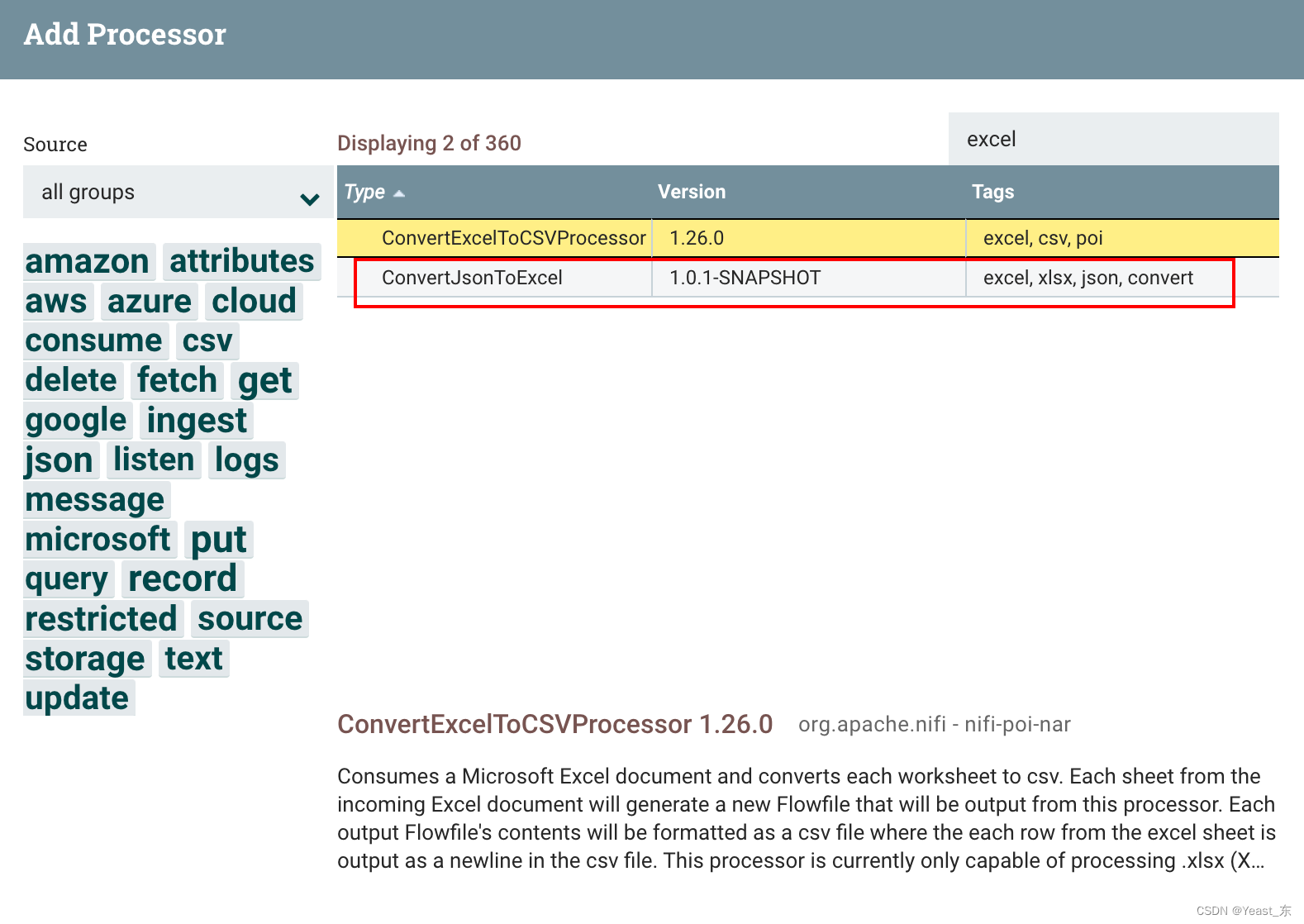Image resolution: width=1304 pixels, height=924 pixels.
Task: Filter processors by microsoft tag
Action: (98, 540)
